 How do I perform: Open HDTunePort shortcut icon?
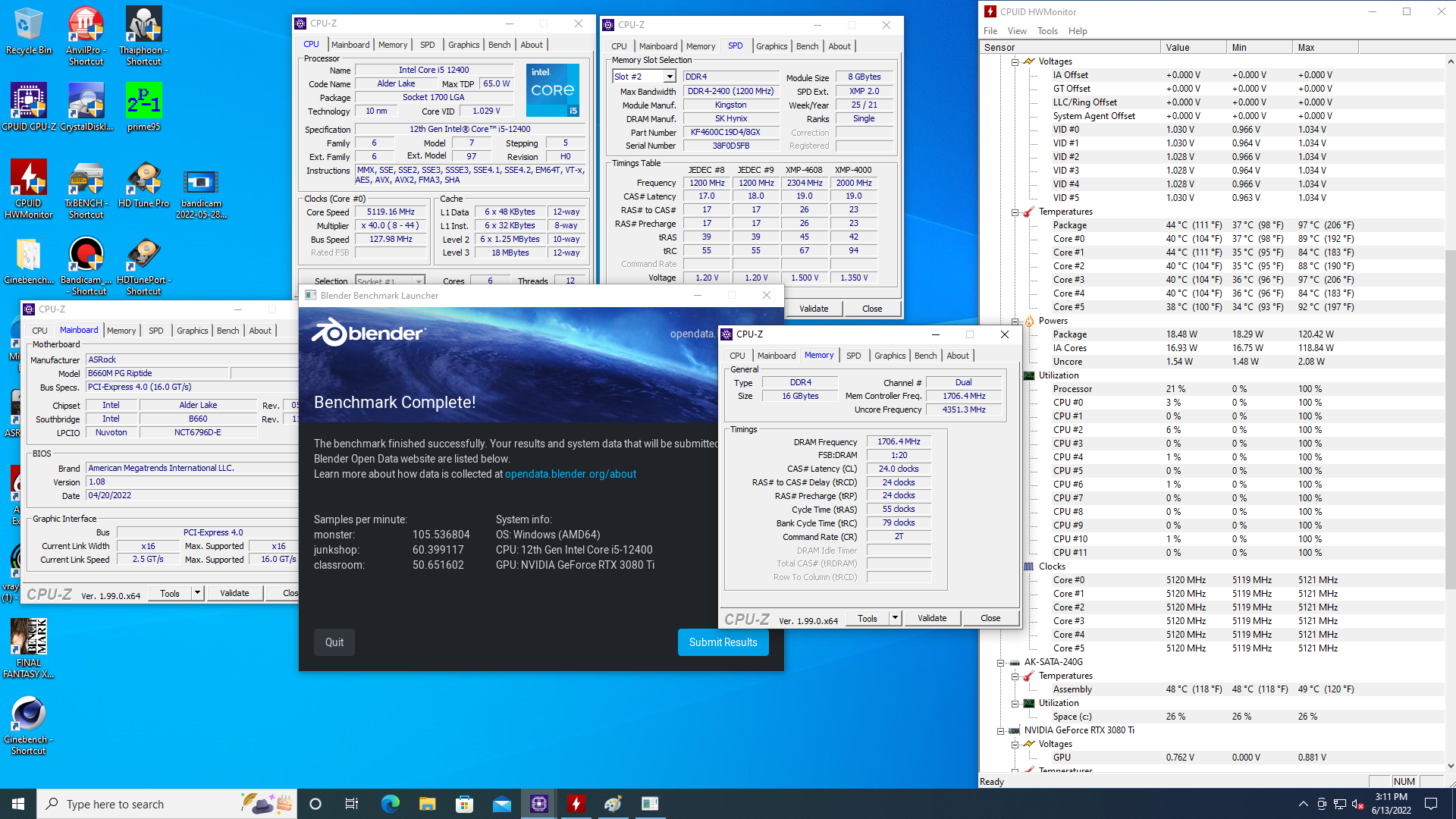click(x=143, y=265)
